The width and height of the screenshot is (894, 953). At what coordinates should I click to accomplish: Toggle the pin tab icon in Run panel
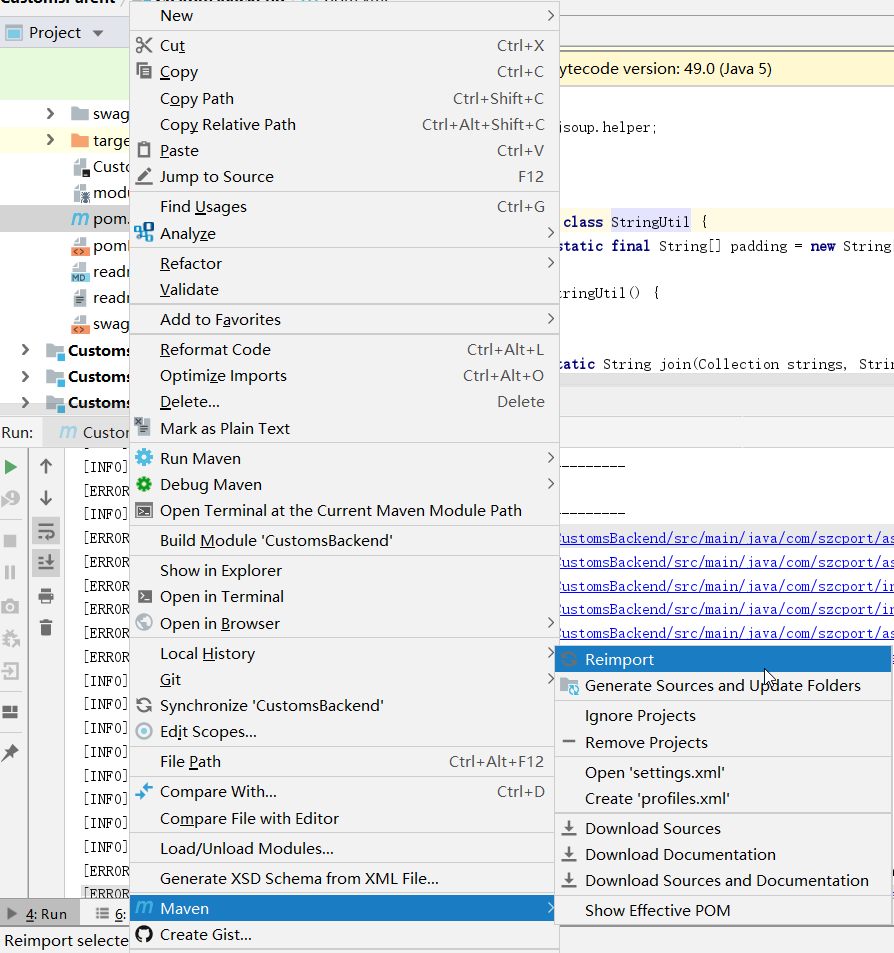(11, 753)
